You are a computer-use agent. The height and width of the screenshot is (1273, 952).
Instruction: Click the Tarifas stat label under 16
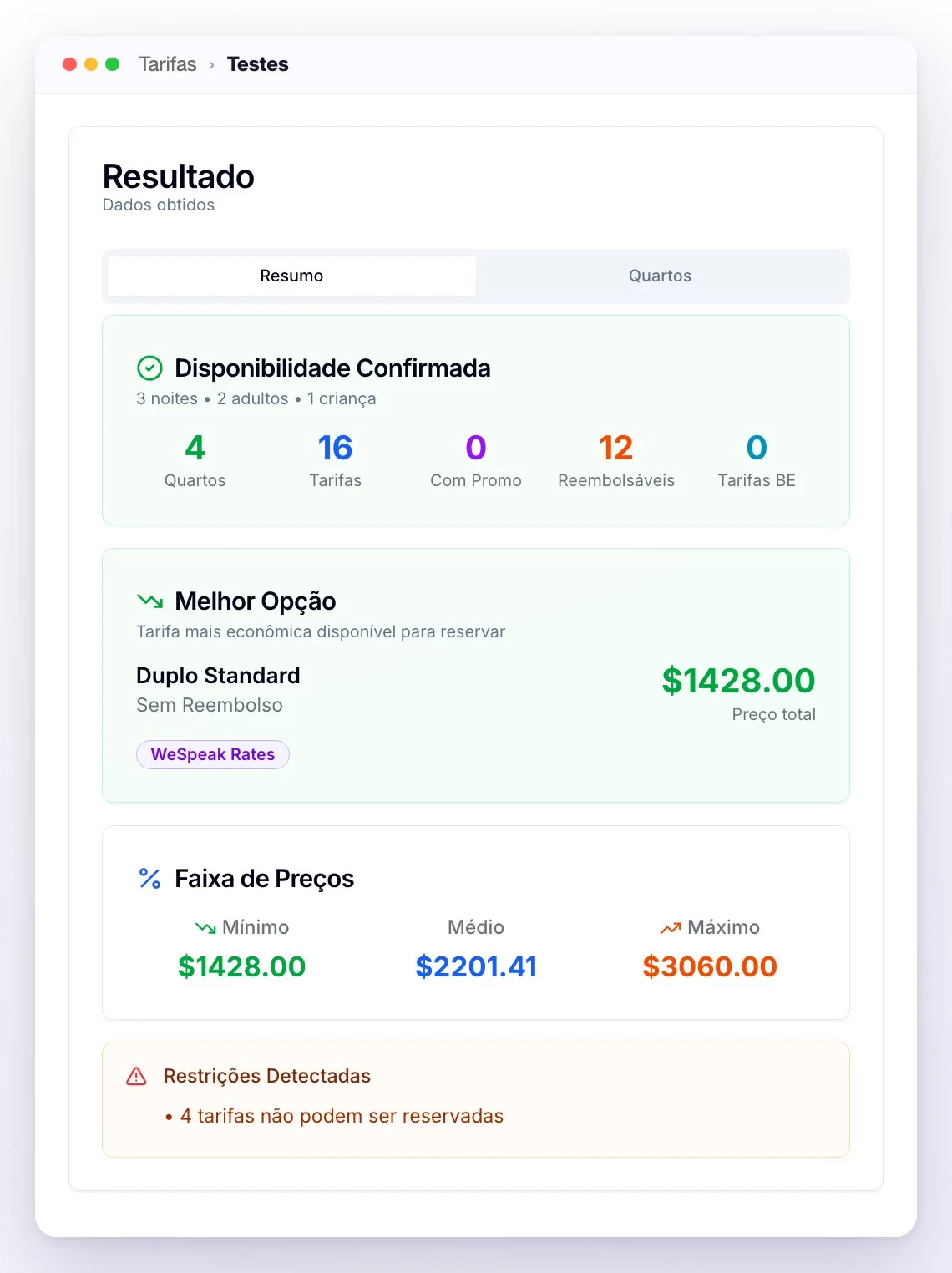point(336,480)
